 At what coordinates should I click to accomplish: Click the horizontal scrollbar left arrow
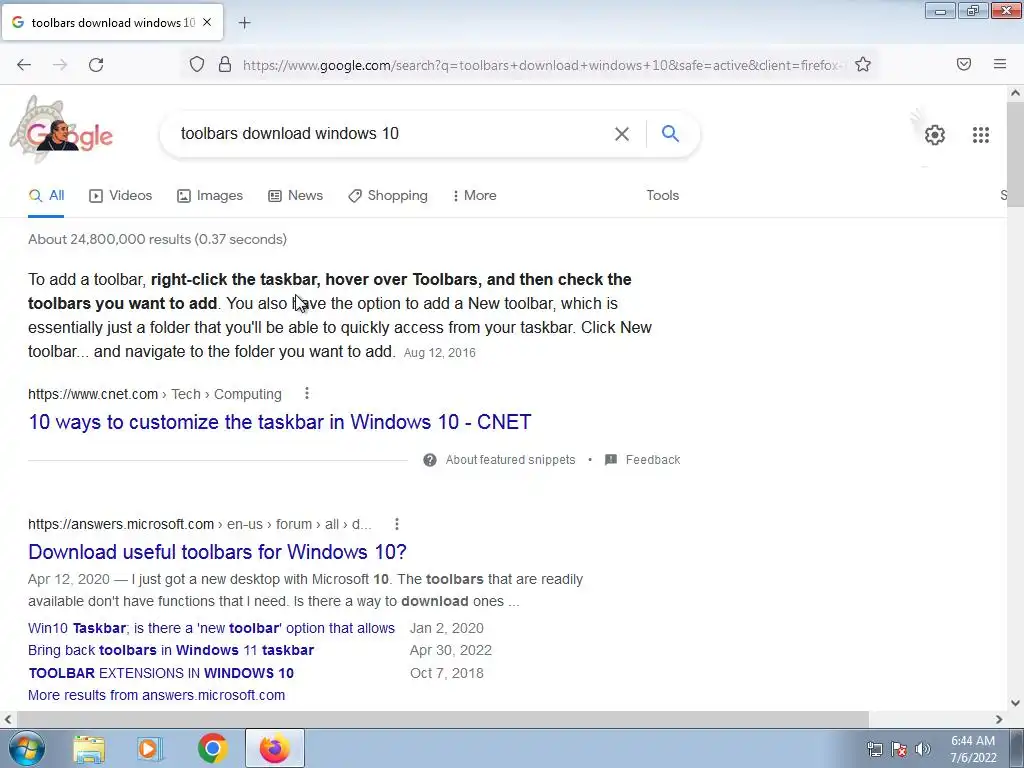[8, 719]
